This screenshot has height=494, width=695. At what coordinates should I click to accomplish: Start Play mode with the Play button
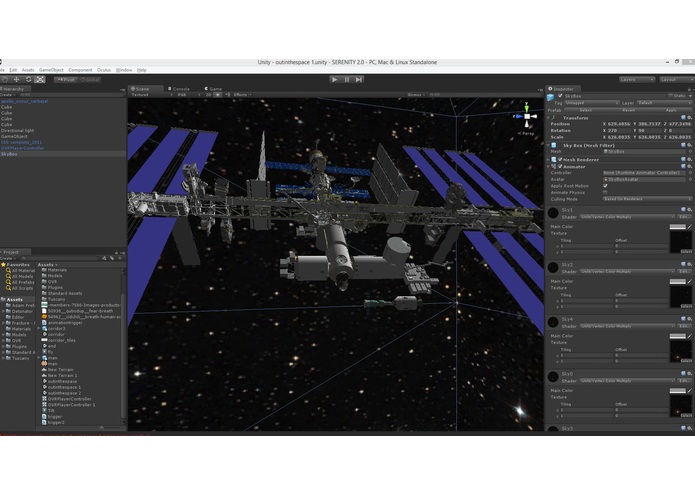(x=335, y=80)
